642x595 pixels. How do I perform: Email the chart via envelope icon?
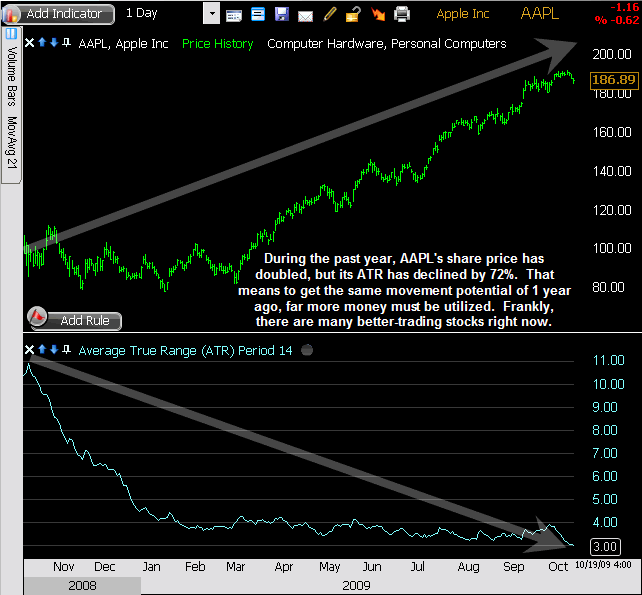[305, 16]
